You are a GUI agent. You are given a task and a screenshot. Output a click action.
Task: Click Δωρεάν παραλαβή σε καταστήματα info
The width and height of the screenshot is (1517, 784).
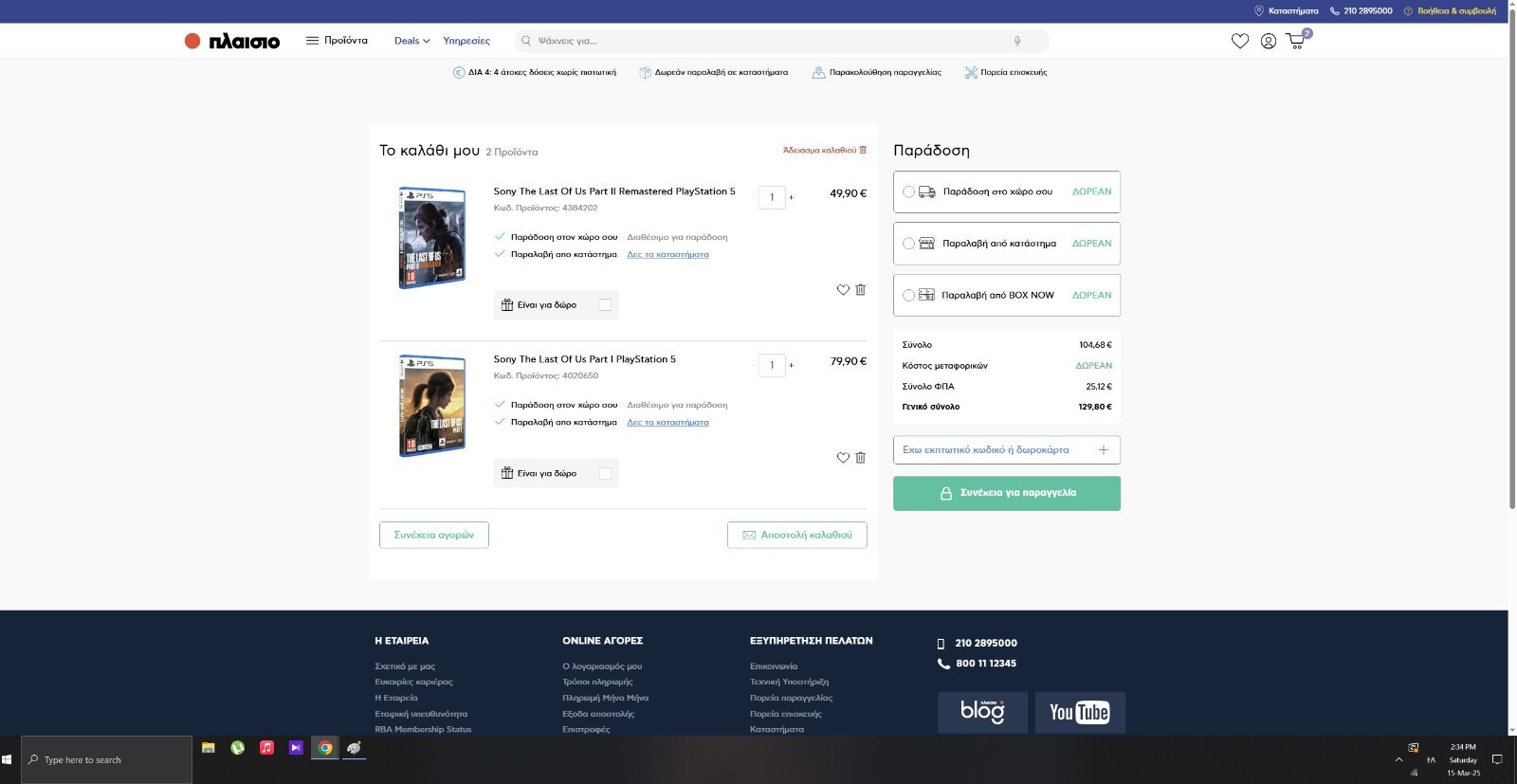pos(713,72)
